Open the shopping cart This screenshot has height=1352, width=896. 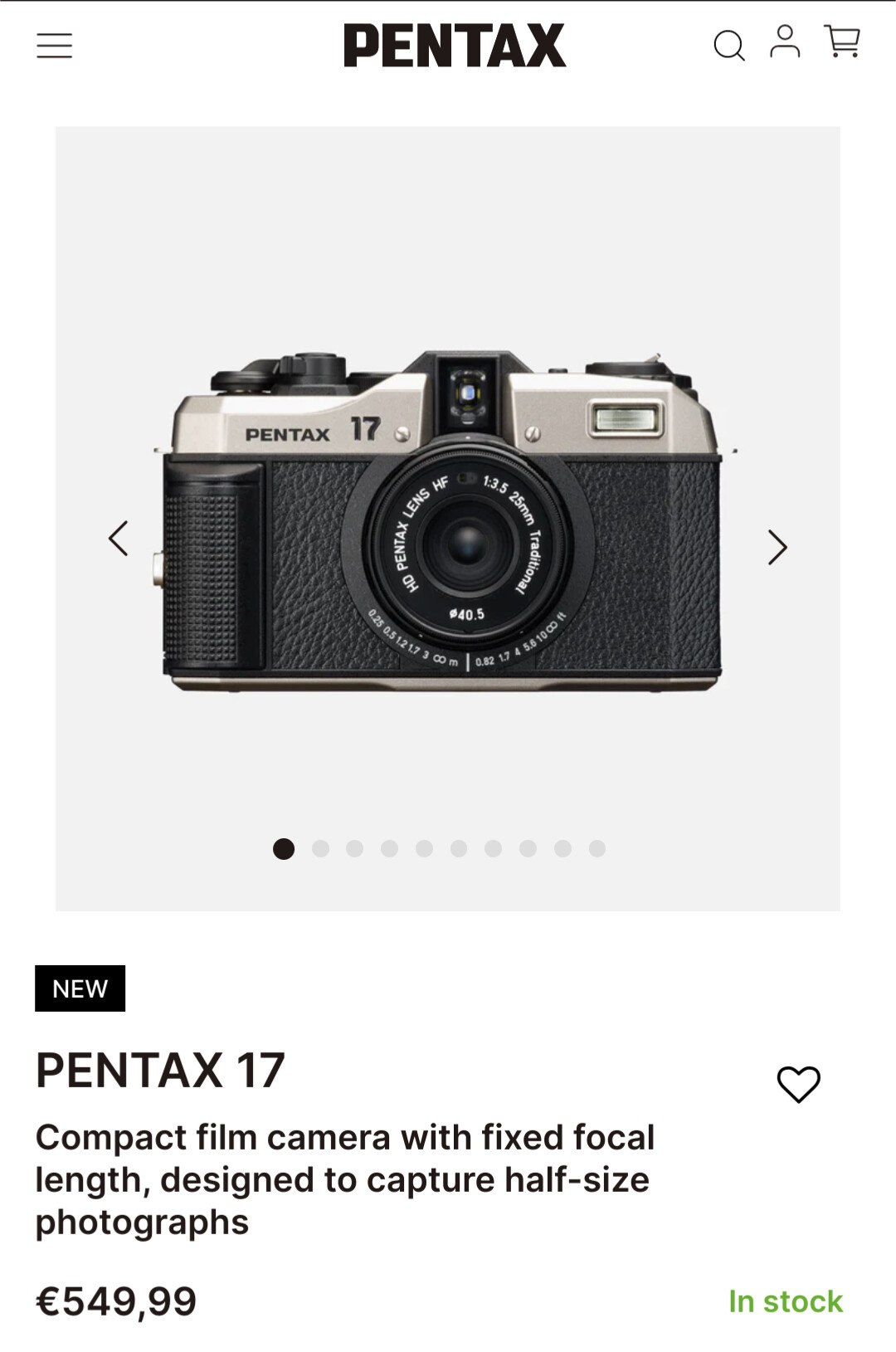click(x=842, y=41)
